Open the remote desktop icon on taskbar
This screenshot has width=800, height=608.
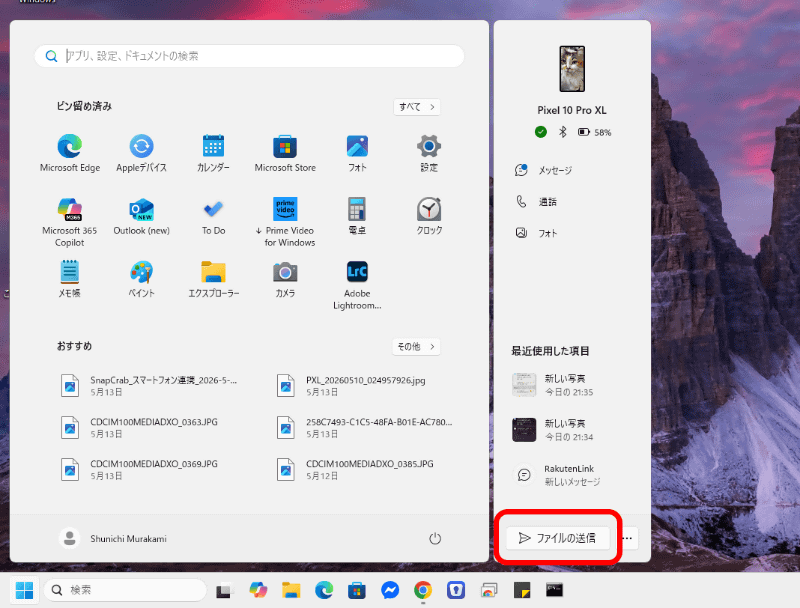(489, 590)
